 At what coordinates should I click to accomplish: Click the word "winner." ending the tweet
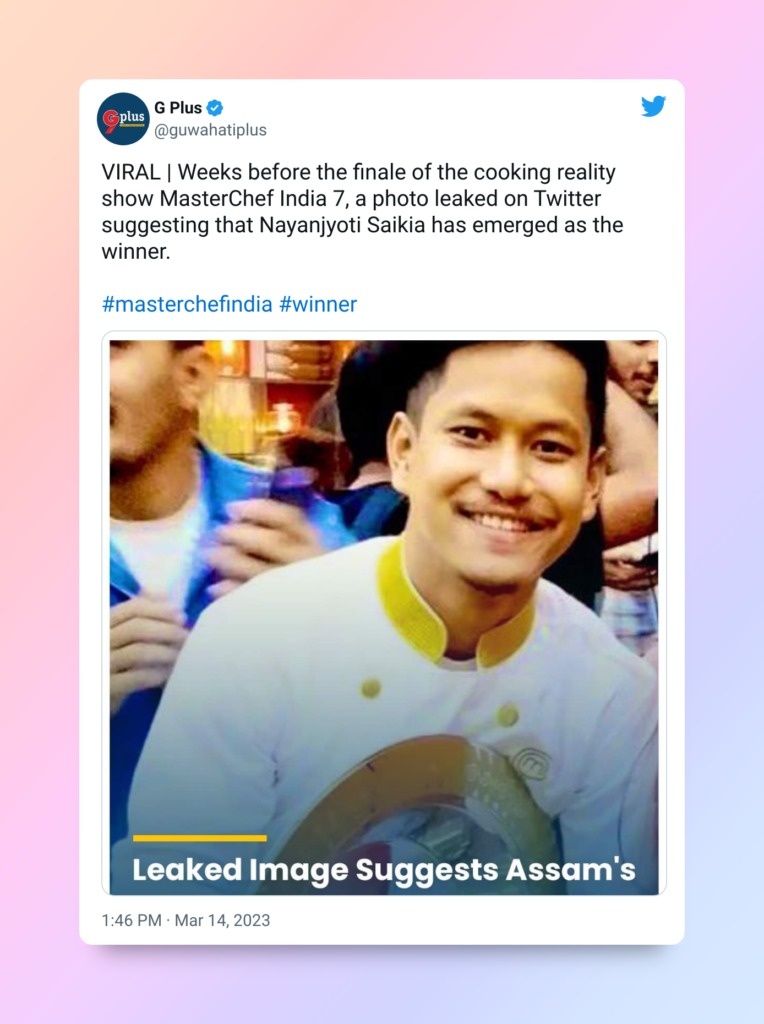pos(136,251)
